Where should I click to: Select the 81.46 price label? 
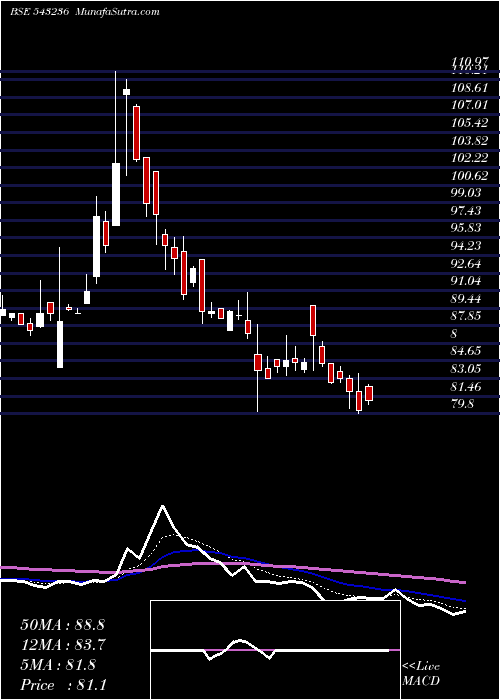click(x=466, y=386)
